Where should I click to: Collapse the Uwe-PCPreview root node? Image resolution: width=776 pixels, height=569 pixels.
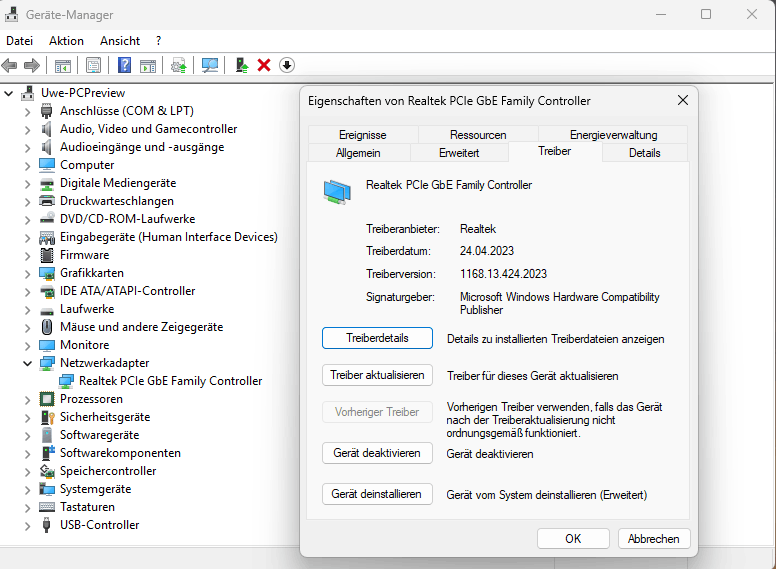8,93
